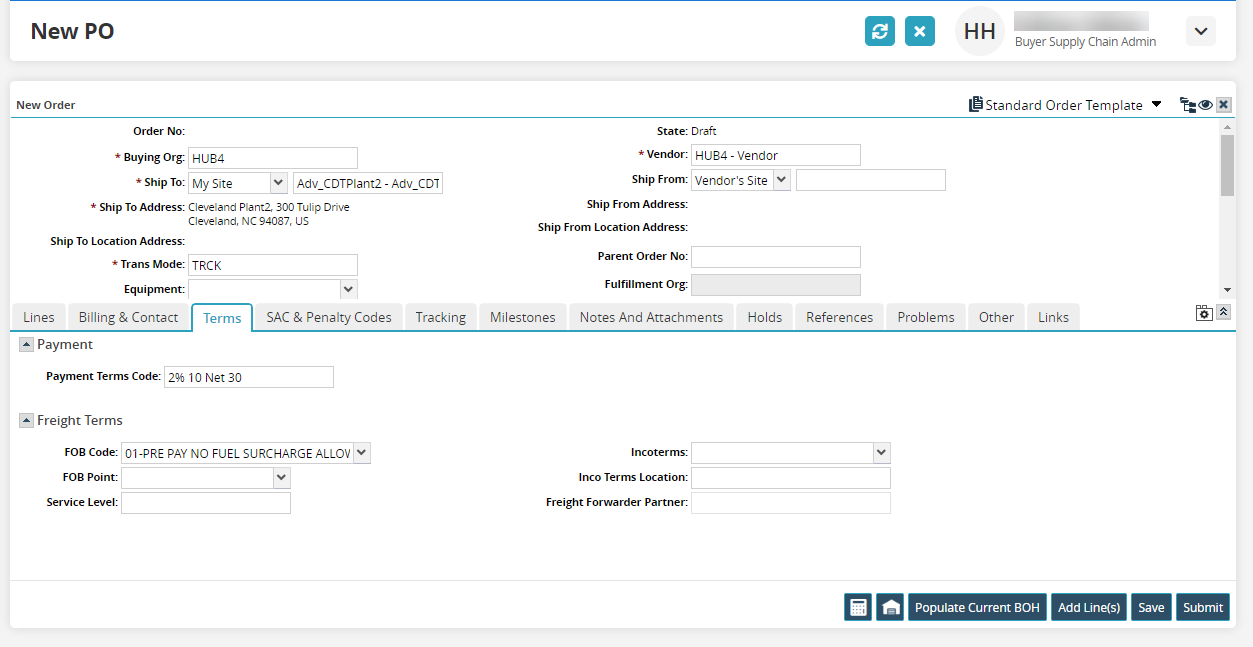Screen dimensions: 1253x647
Task: Click the Vendor input field
Action: 776,155
